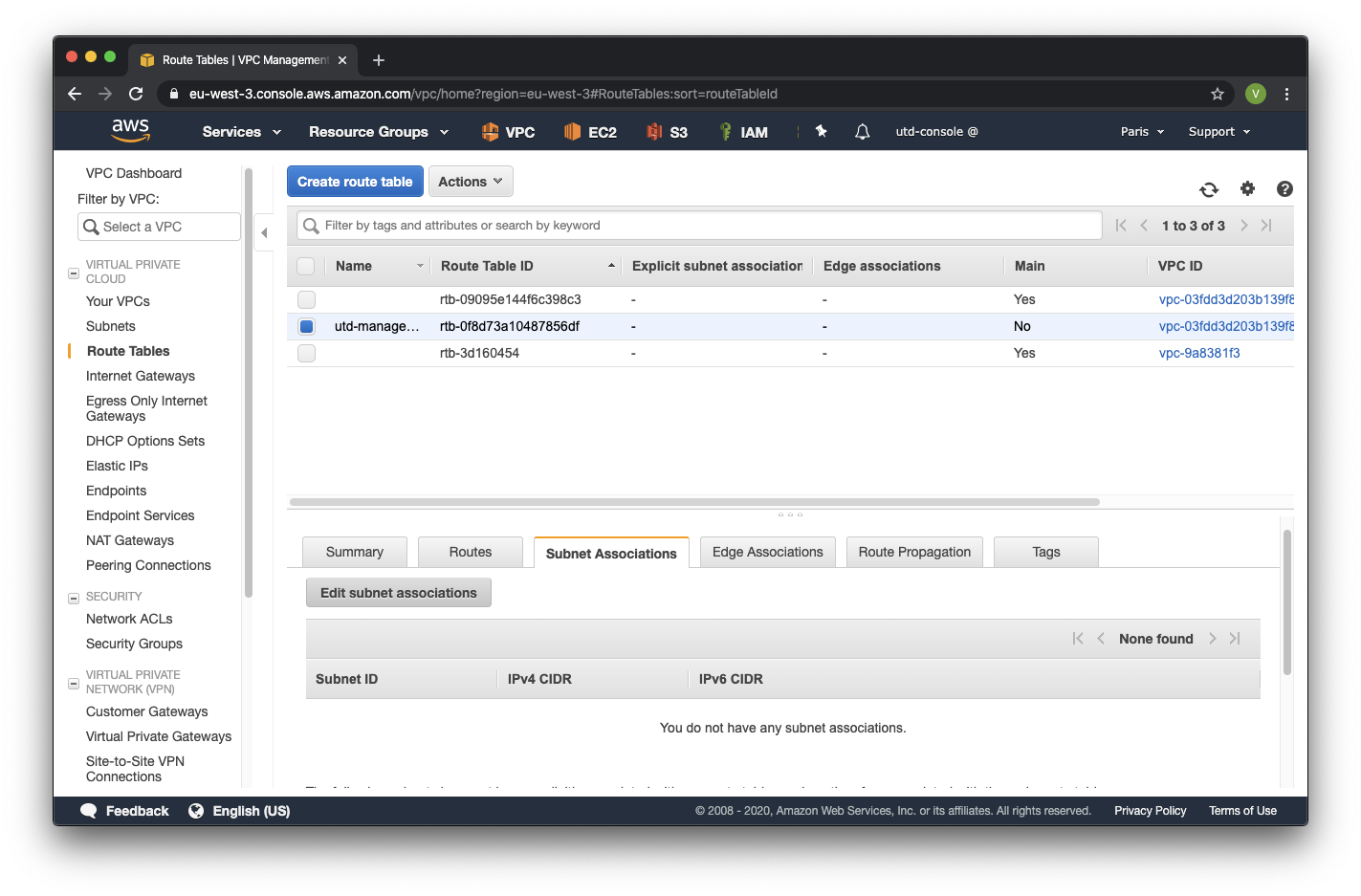This screenshot has width=1361, height=896.
Task: Go to previous page of route tables
Action: pos(1144,226)
